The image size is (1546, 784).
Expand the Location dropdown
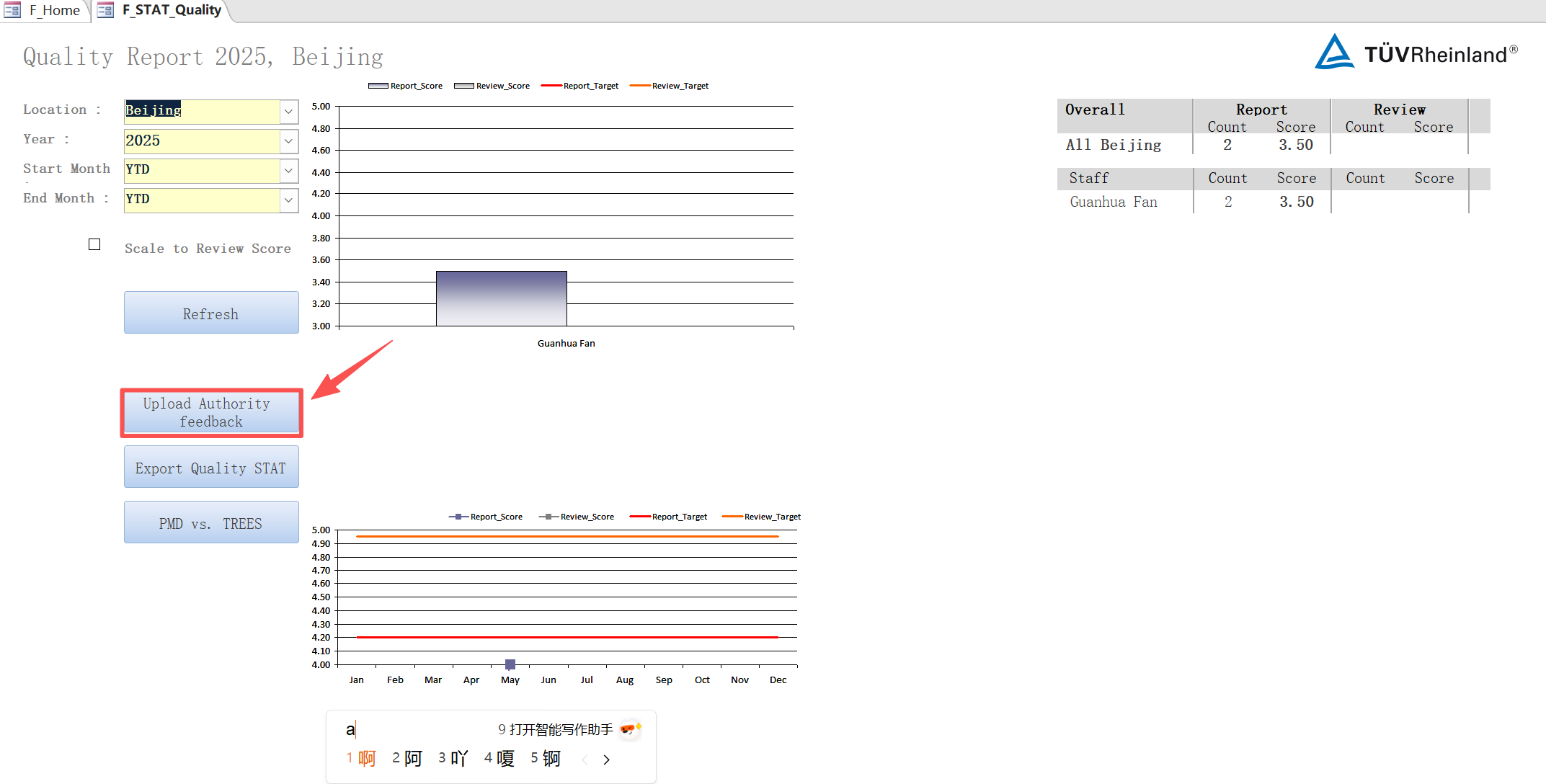(288, 111)
